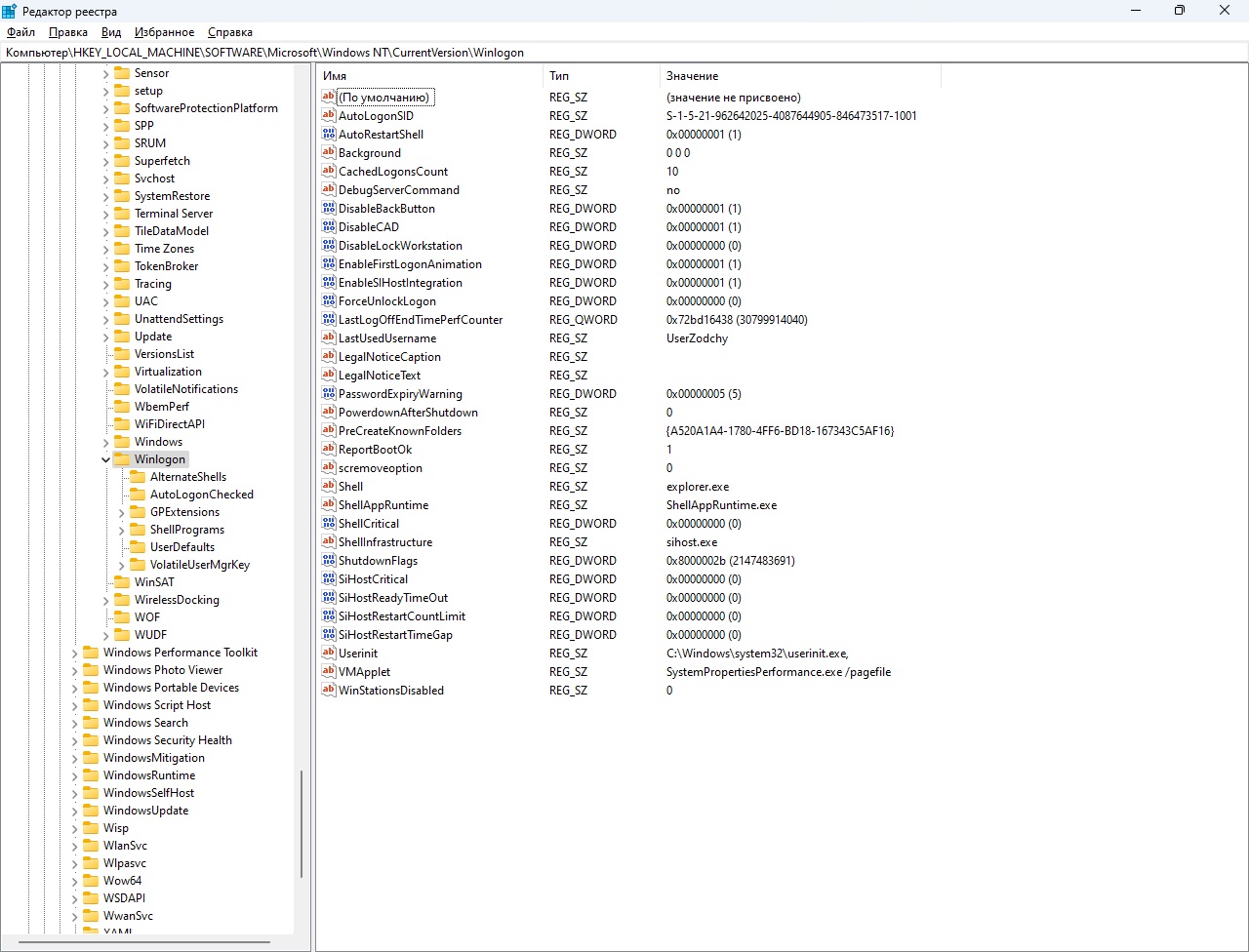Click the vertical scrollbar in tree pane

(x=302, y=824)
